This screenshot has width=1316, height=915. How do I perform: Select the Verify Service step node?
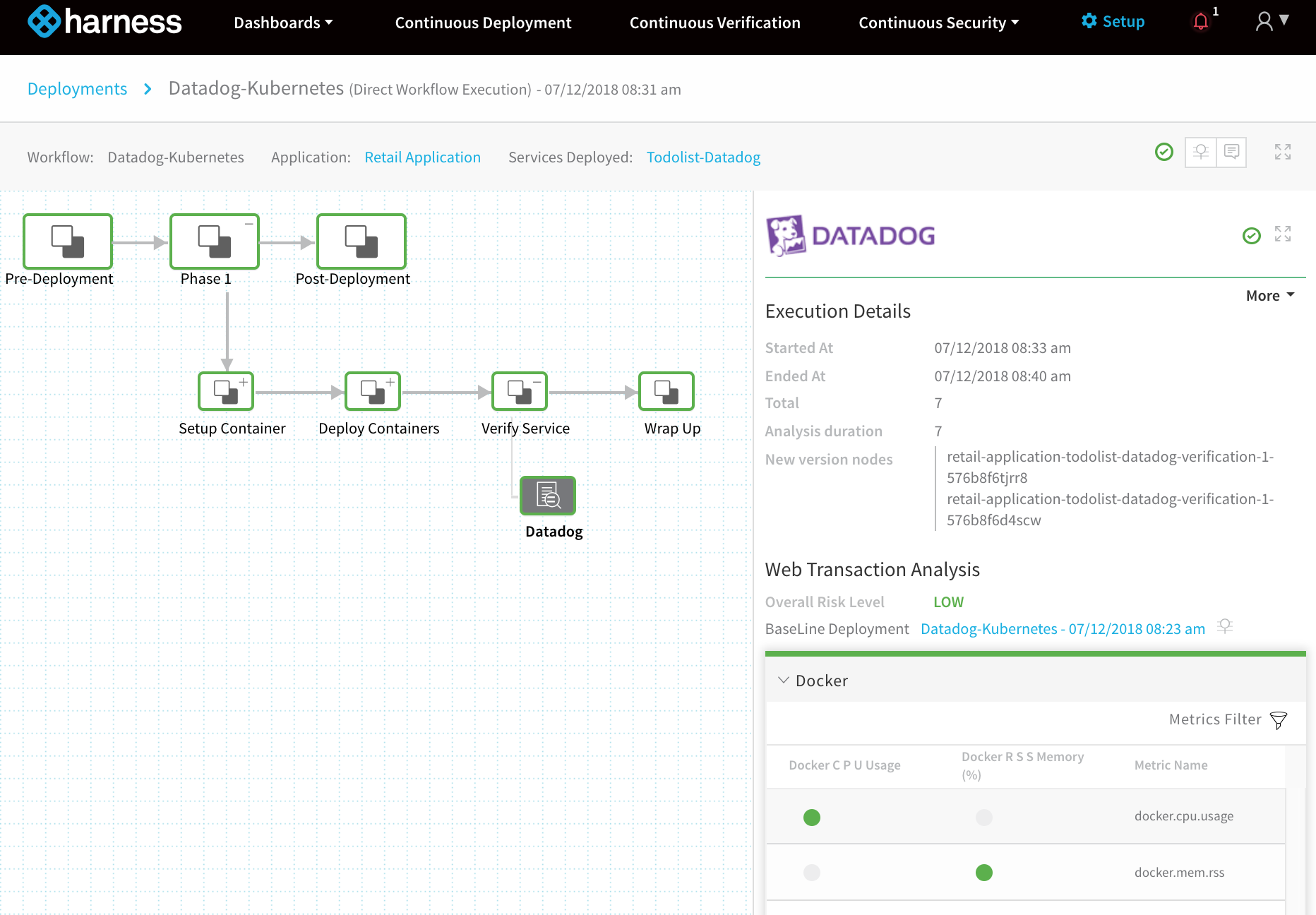click(520, 391)
